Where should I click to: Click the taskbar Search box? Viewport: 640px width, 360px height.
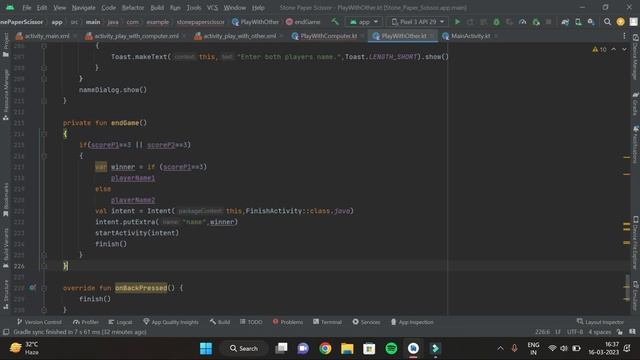click(x=244, y=349)
